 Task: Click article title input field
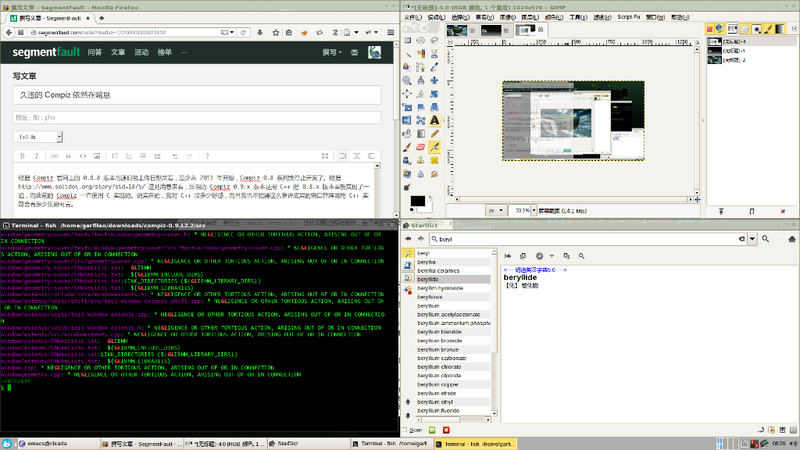196,95
